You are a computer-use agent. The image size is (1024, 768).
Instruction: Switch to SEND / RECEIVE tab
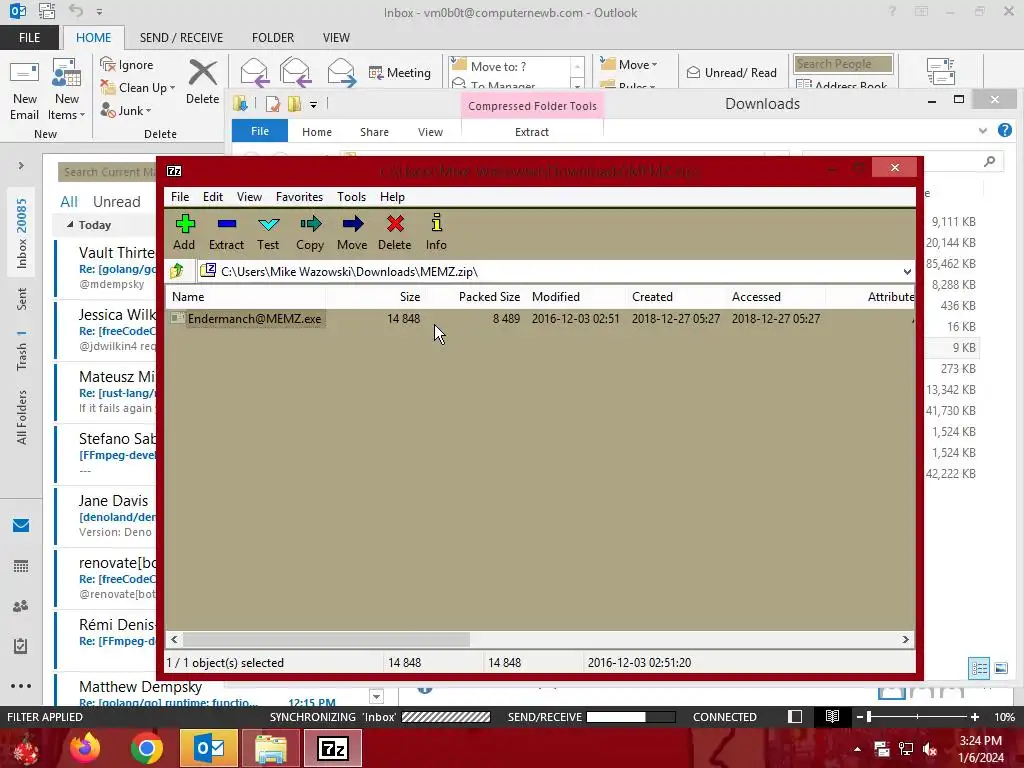[x=181, y=38]
